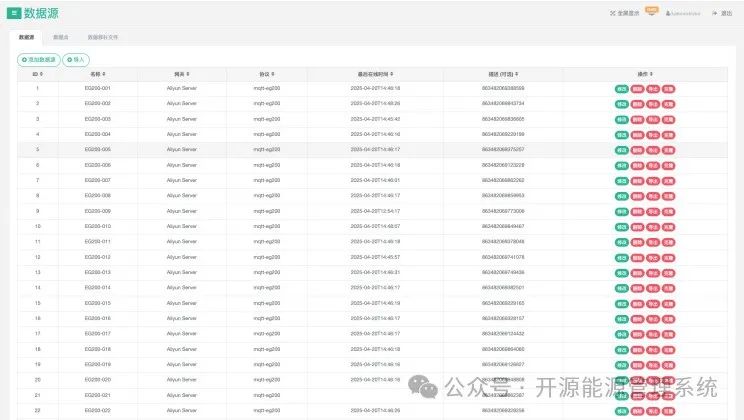Select the name cell EG200-001
Viewport: 744px width, 420px height.
pyautogui.click(x=98, y=88)
